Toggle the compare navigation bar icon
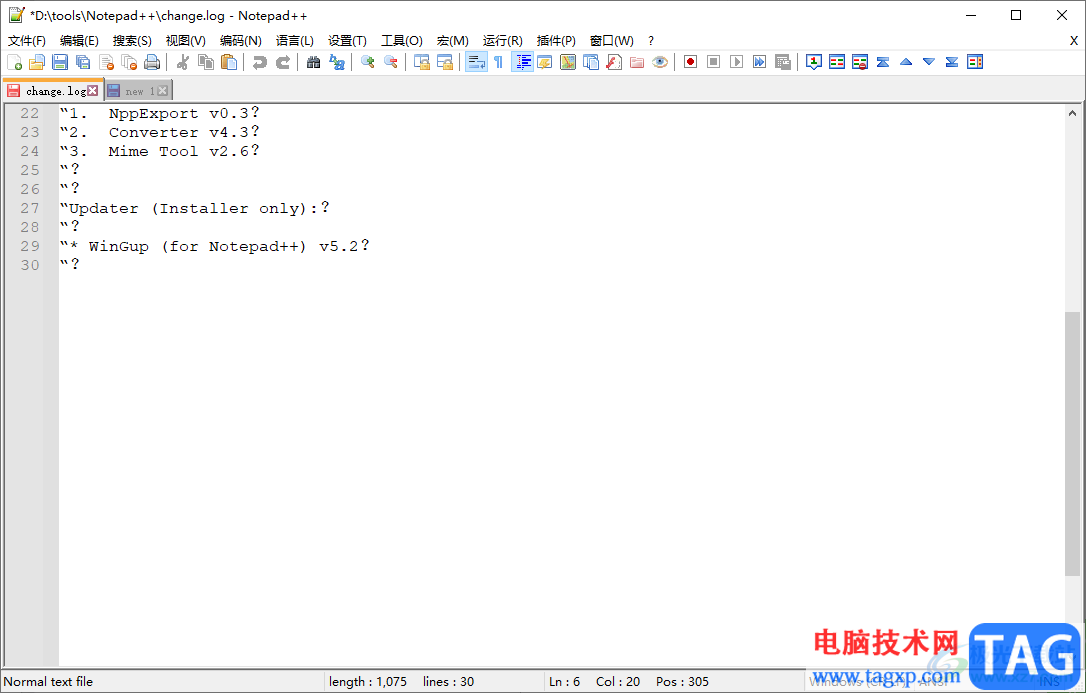 (975, 62)
